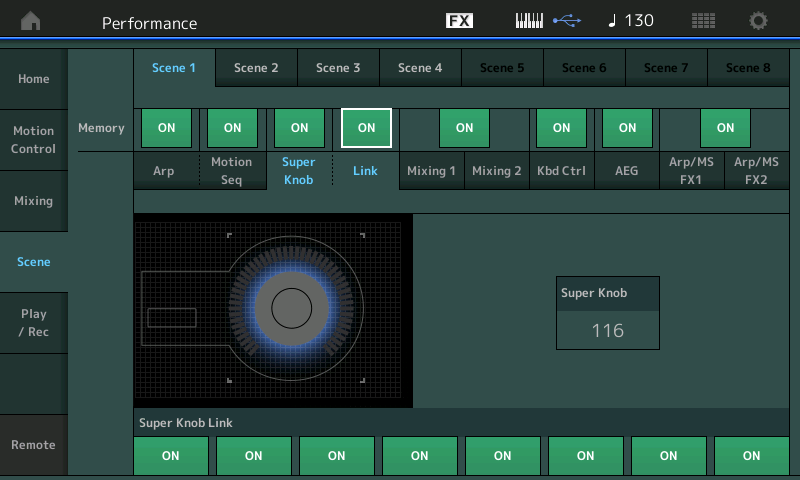
Task: Toggle the first Super Knob Link switch
Action: tap(170, 455)
